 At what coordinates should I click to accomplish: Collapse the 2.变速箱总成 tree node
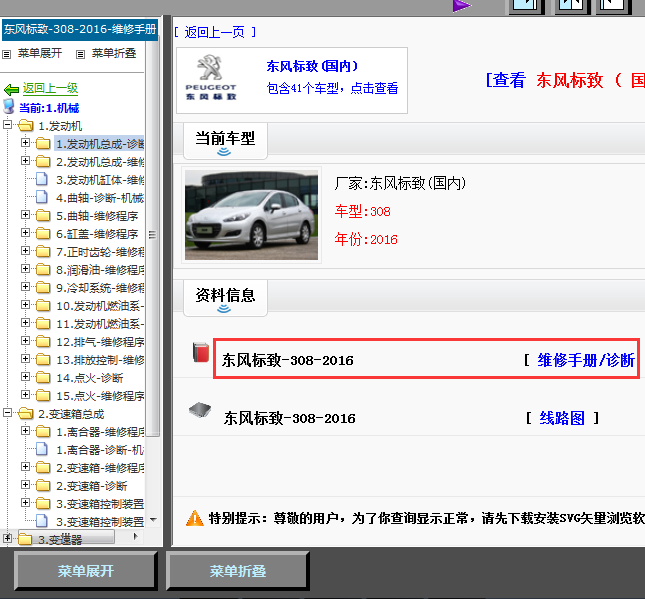7,412
